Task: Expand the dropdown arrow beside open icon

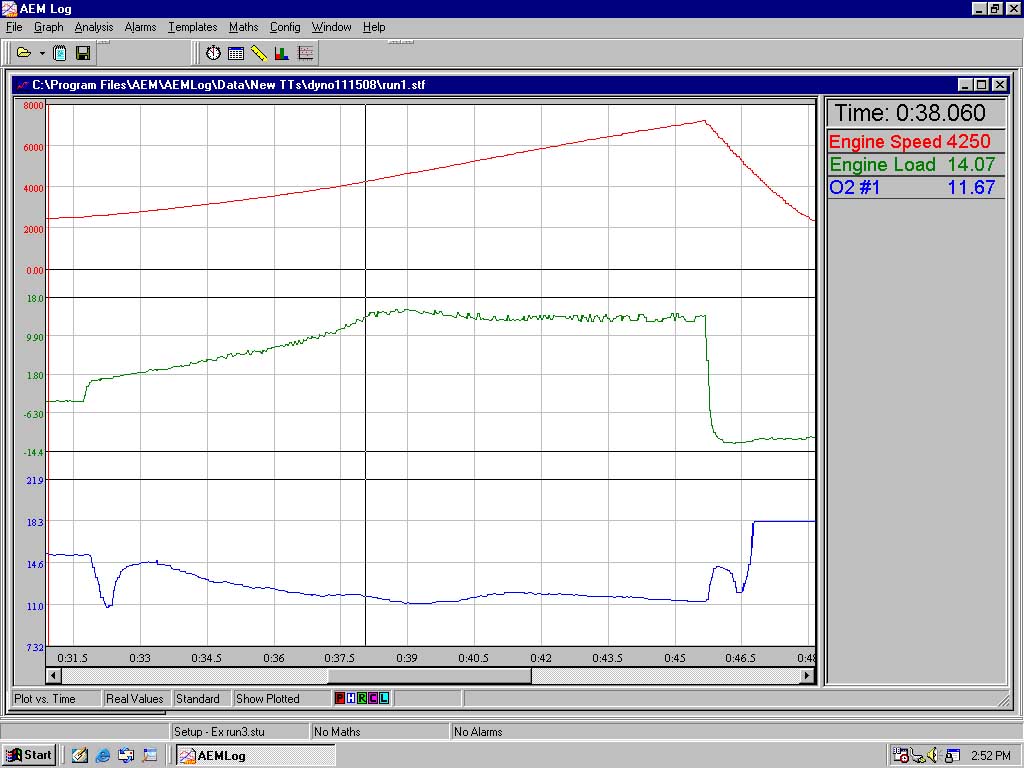Action: 42,53
